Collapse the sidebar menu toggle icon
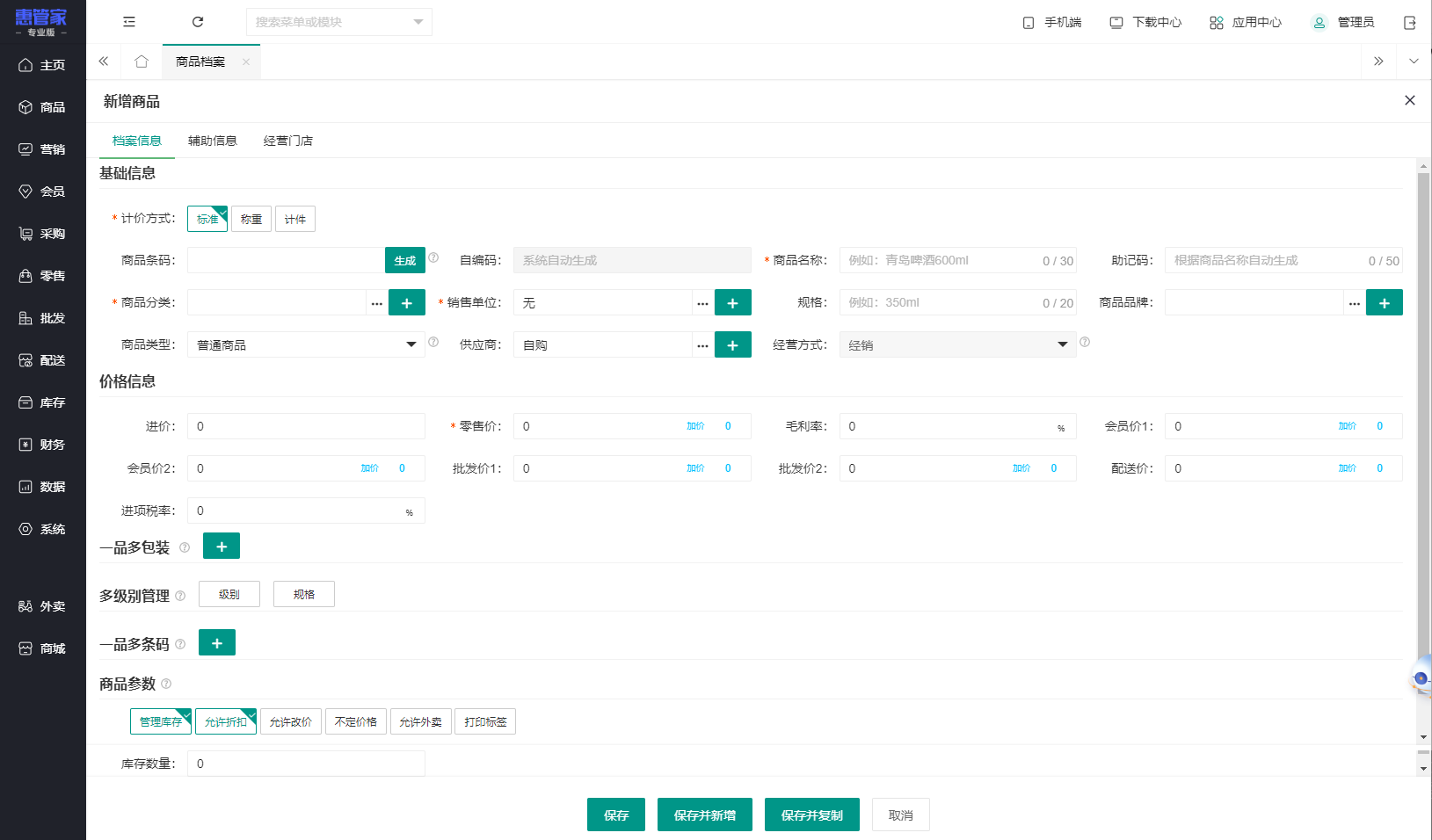 click(129, 22)
